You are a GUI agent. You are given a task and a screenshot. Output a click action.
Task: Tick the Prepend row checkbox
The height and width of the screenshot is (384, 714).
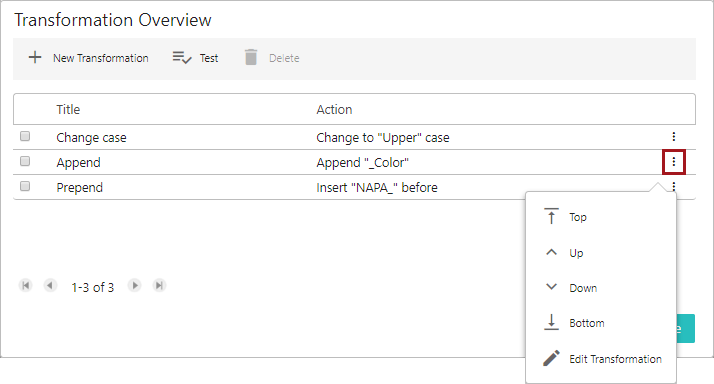pos(25,186)
